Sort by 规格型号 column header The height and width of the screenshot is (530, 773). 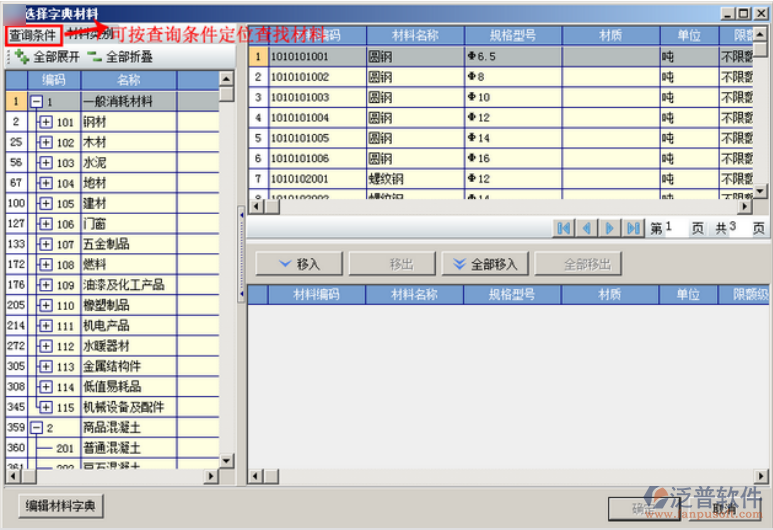click(512, 36)
